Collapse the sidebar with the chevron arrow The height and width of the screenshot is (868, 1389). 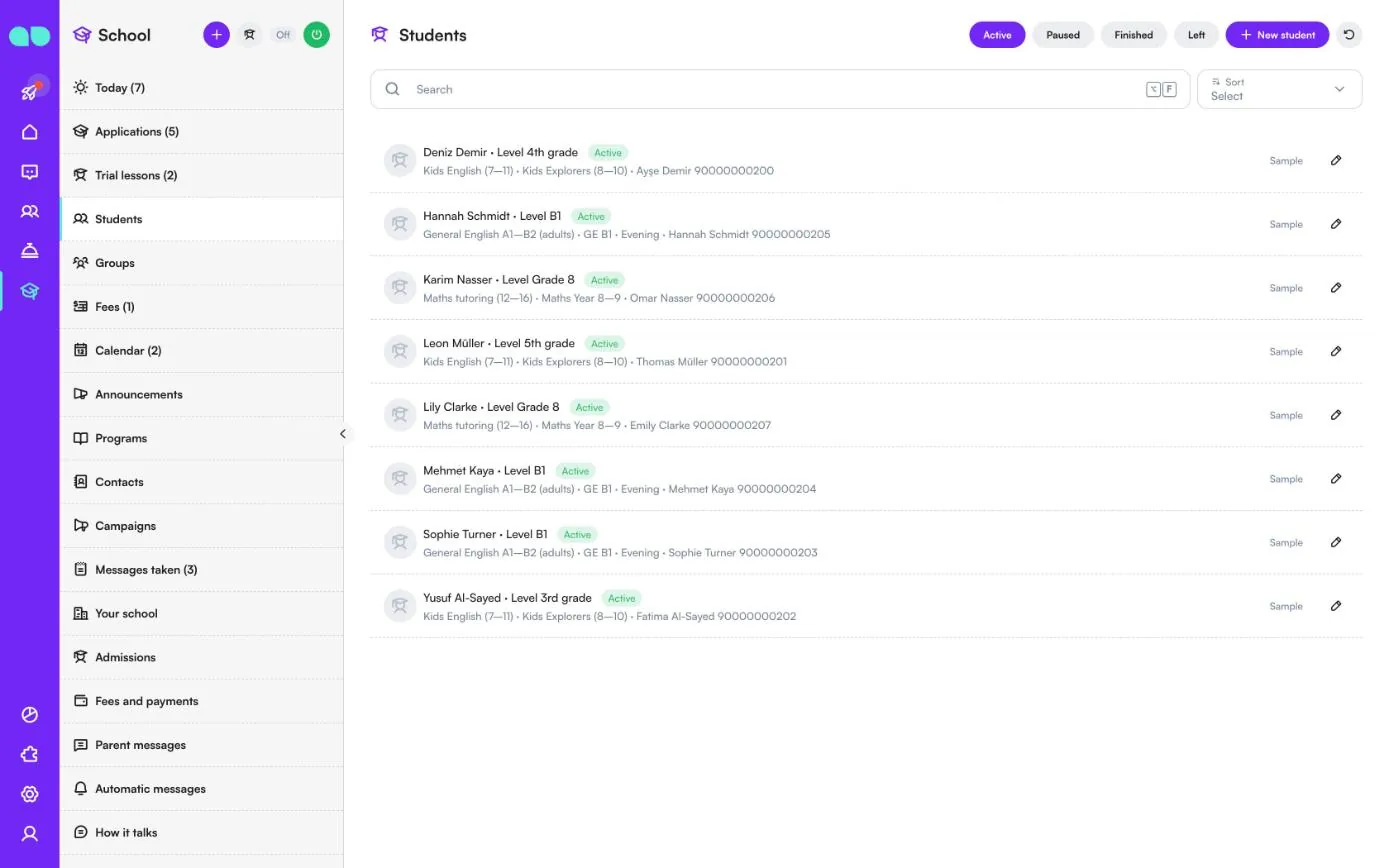[x=343, y=434]
